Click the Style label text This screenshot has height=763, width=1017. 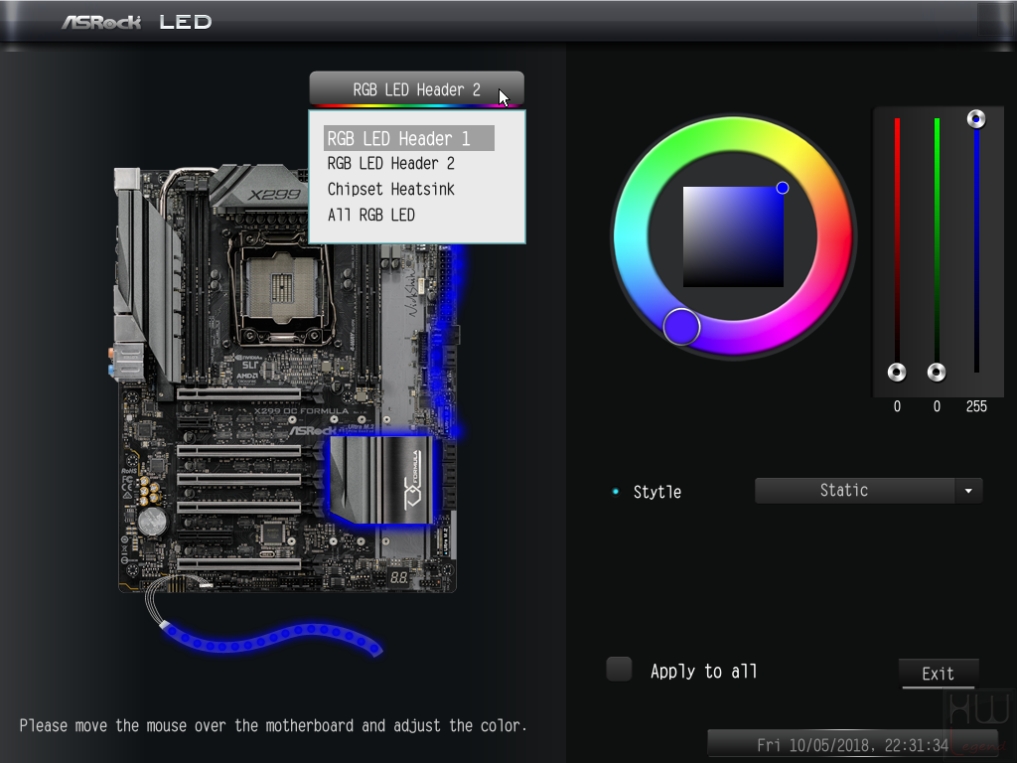point(657,492)
